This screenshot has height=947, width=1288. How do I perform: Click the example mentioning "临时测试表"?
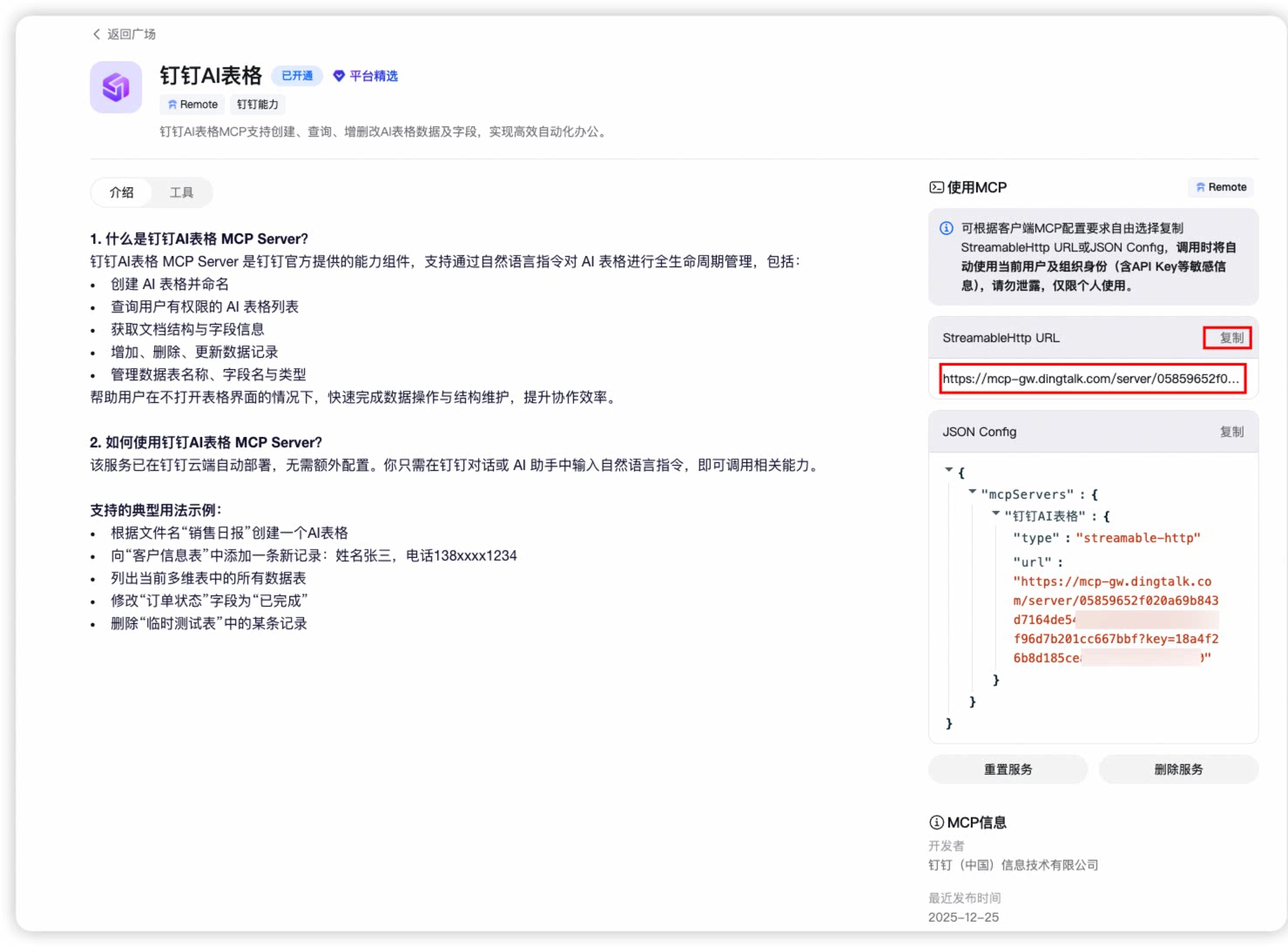click(209, 623)
